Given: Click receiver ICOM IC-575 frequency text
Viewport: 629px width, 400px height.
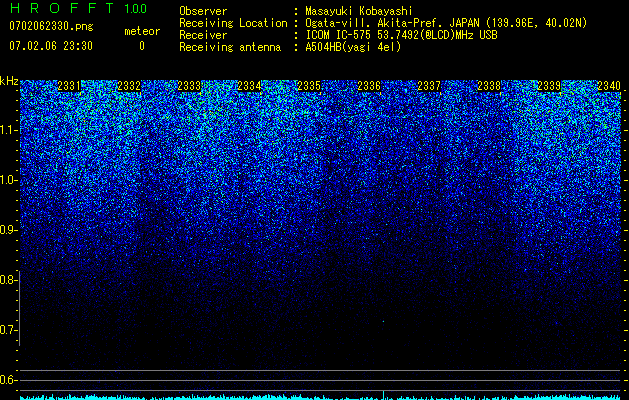Looking at the screenshot, I should 401,35.
